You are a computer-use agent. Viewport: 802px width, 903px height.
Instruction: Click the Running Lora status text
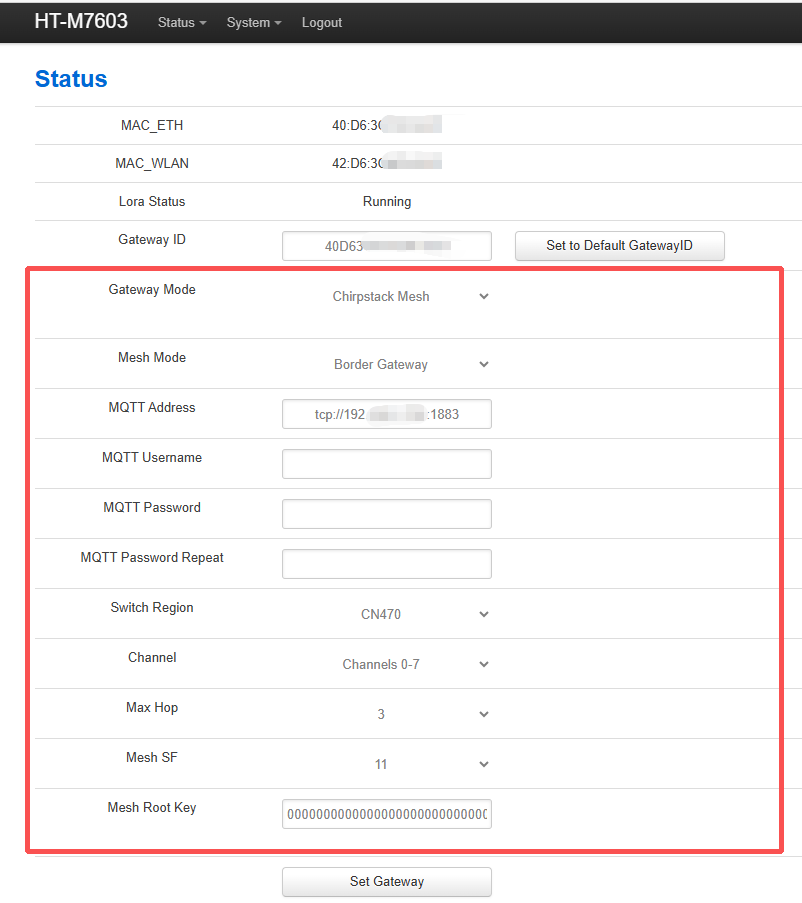click(x=387, y=202)
